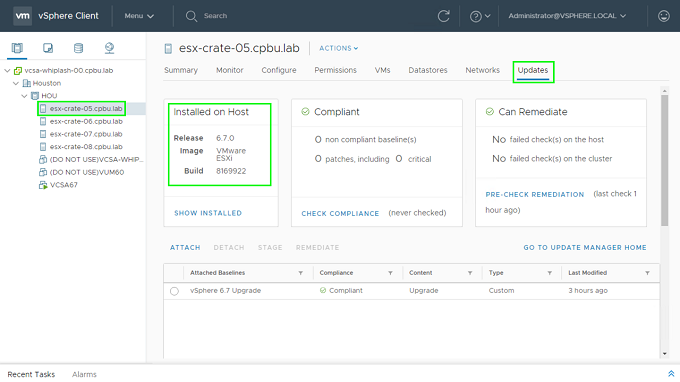The height and width of the screenshot is (382, 680).
Task: Click the Compliant status cell
Action: pyautogui.click(x=341, y=291)
